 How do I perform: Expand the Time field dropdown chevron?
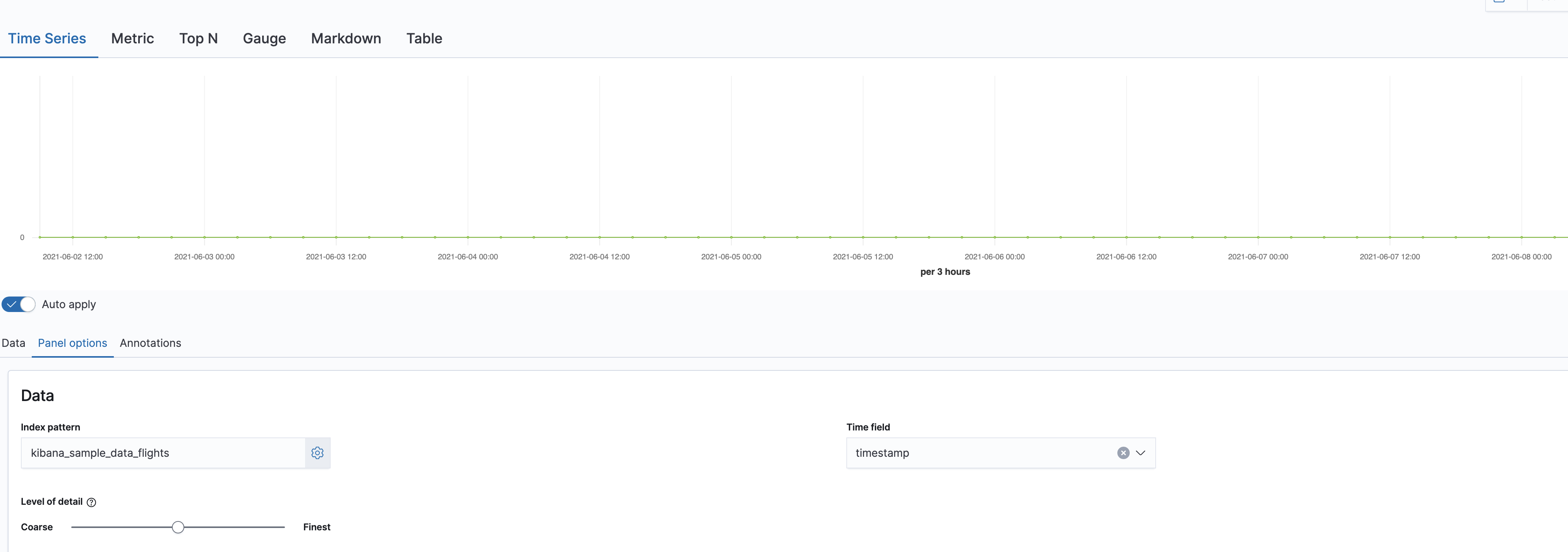1141,453
